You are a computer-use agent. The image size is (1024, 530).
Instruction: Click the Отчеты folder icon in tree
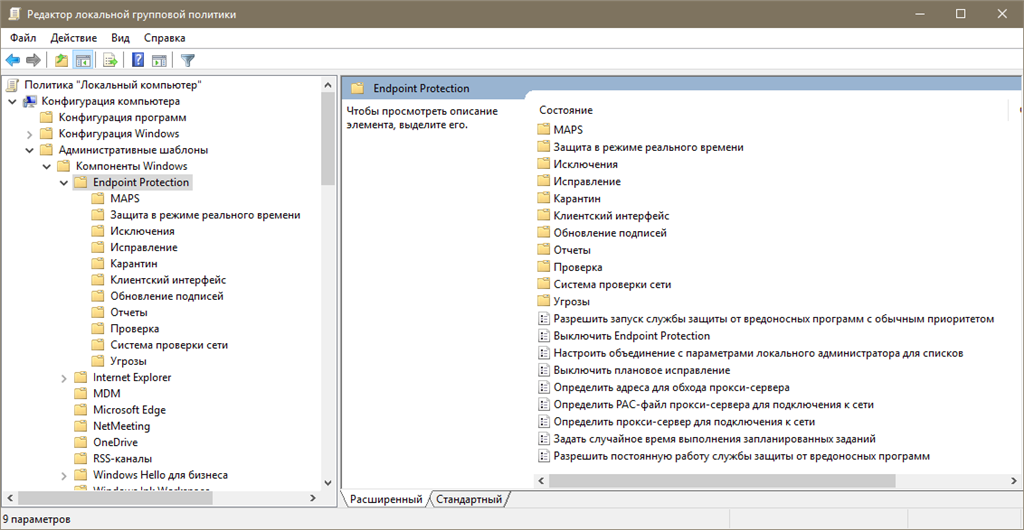pyautogui.click(x=98, y=313)
